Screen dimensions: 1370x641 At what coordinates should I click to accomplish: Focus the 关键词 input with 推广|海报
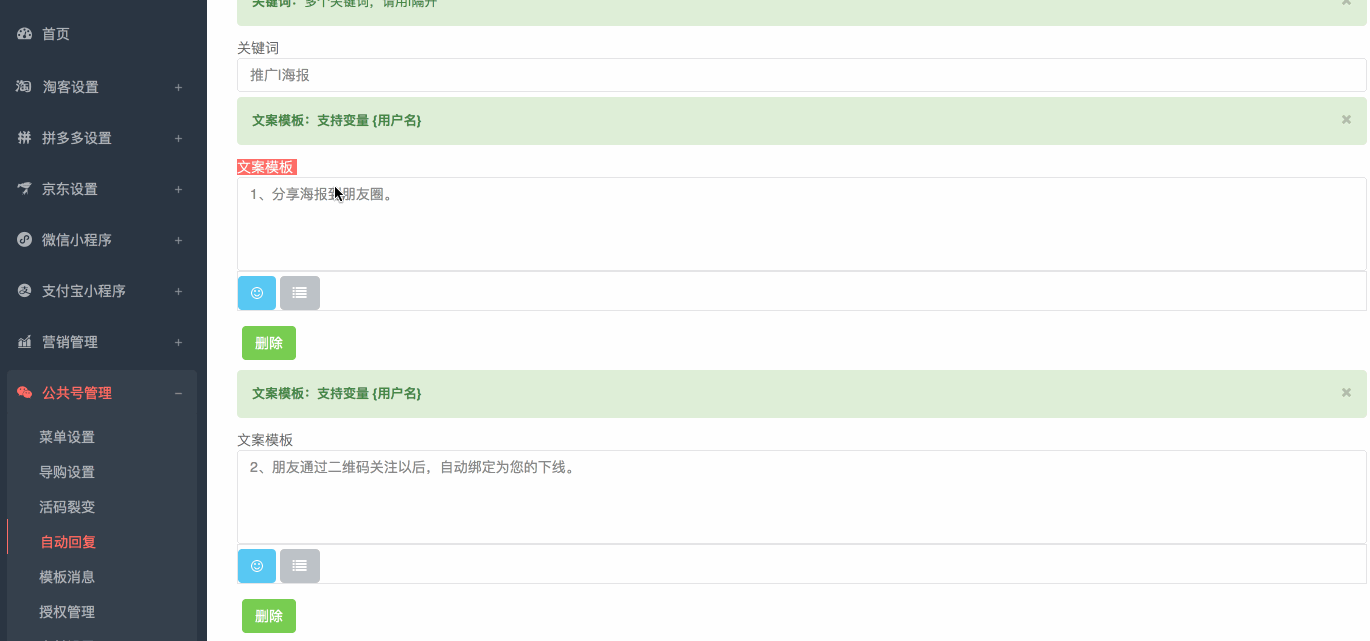point(802,75)
